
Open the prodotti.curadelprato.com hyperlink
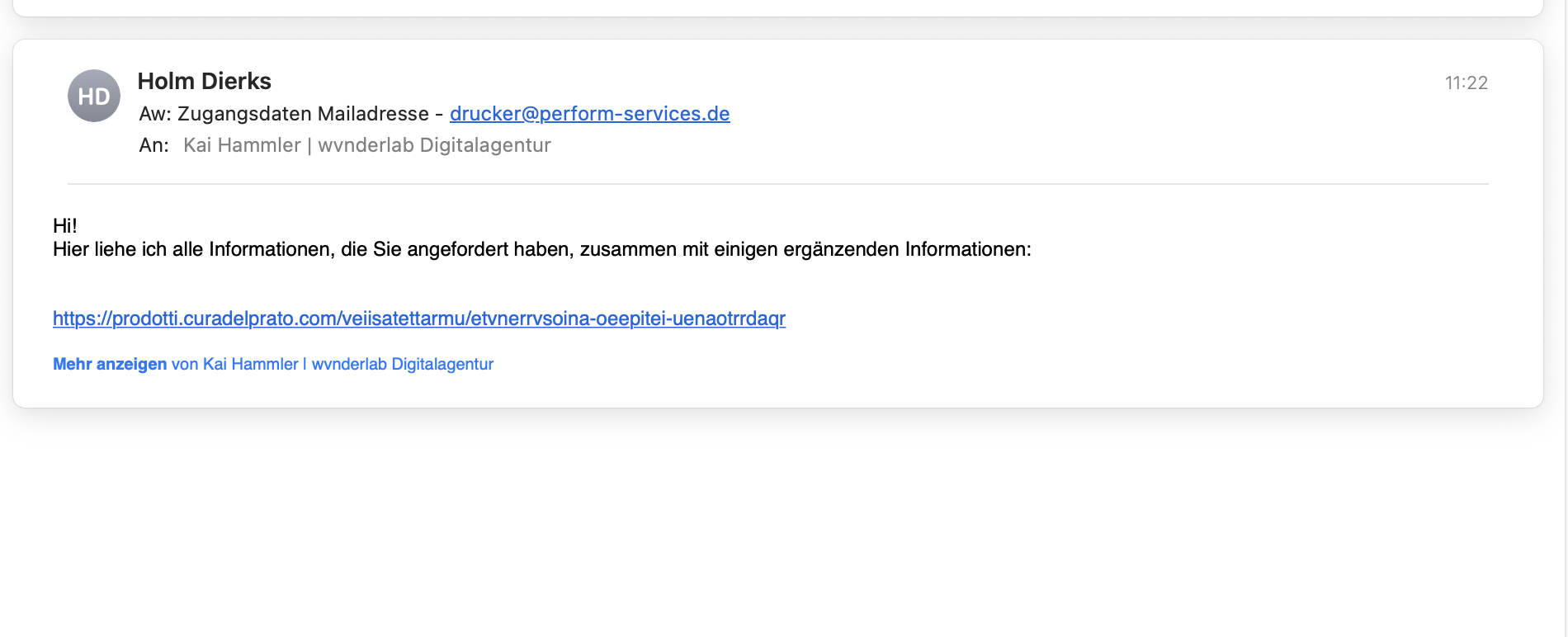419,318
